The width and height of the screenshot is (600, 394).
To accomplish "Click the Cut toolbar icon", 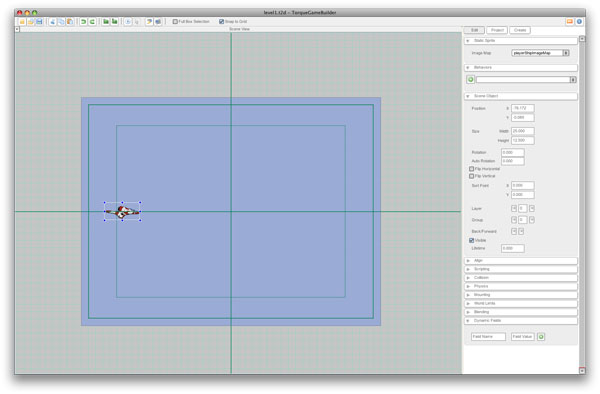I will tap(52, 21).
